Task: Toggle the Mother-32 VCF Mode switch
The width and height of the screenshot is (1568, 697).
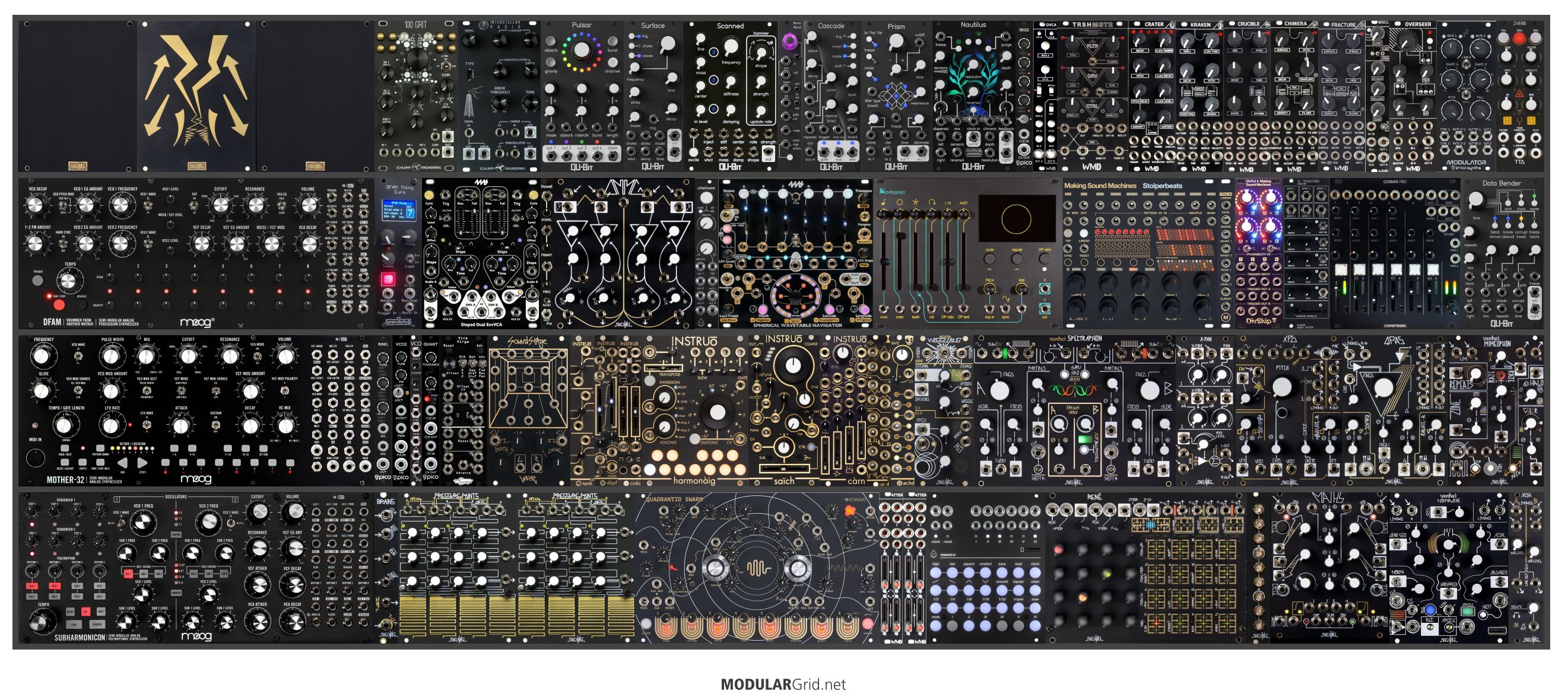Action: 182,390
